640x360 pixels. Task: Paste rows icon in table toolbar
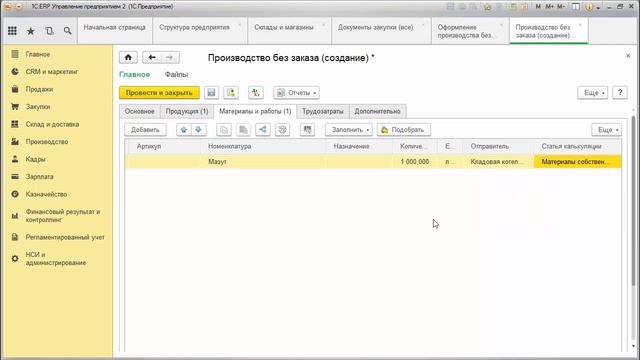point(243,130)
